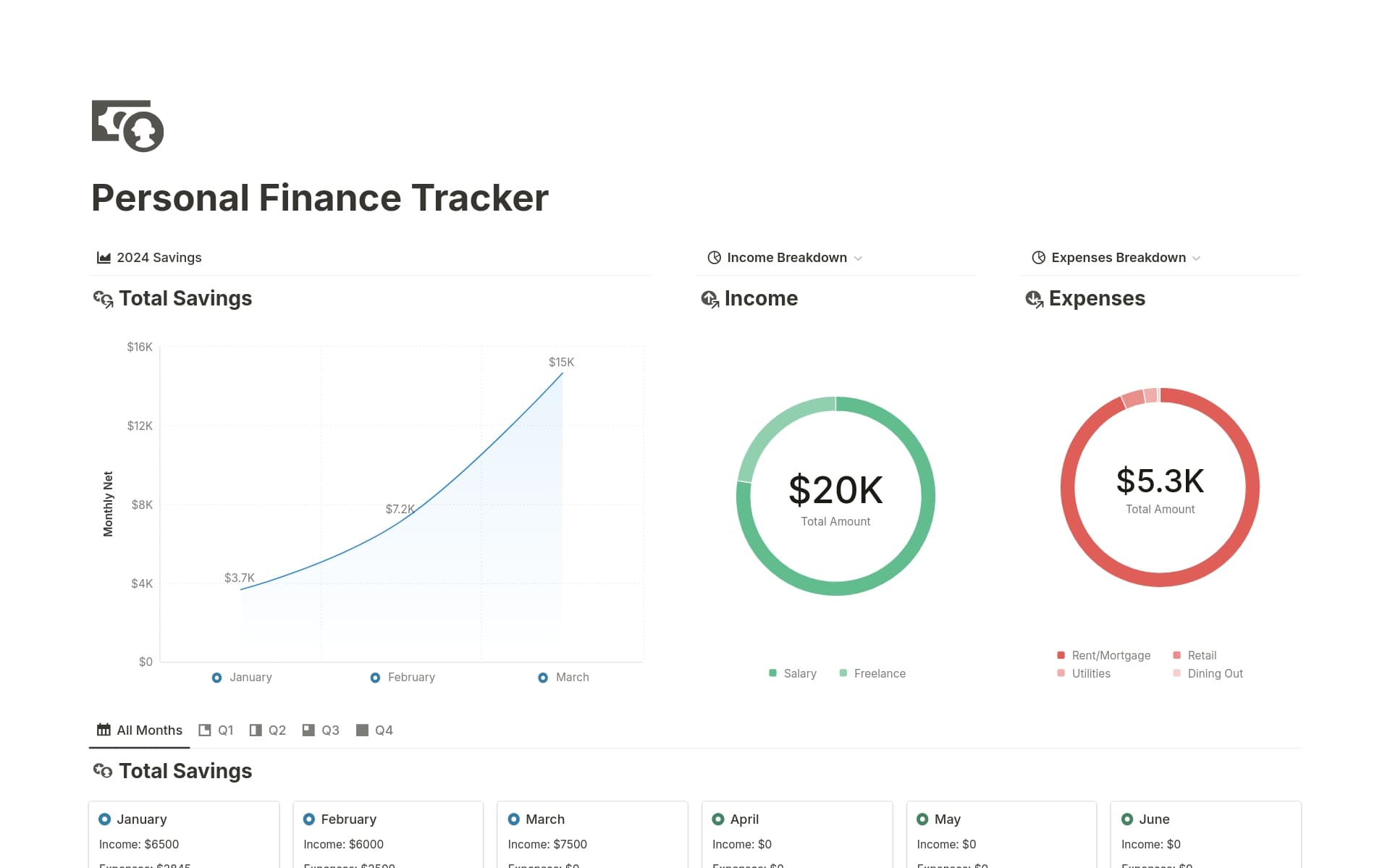Click the $15K data point on chart

[562, 374]
